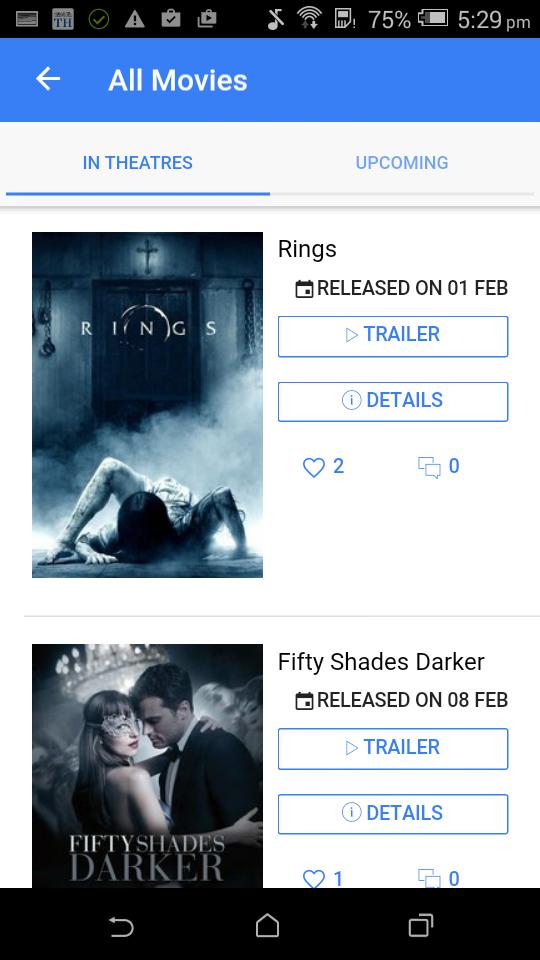The width and height of the screenshot is (540, 960).
Task: Select the In Theatres tab
Action: tap(138, 163)
